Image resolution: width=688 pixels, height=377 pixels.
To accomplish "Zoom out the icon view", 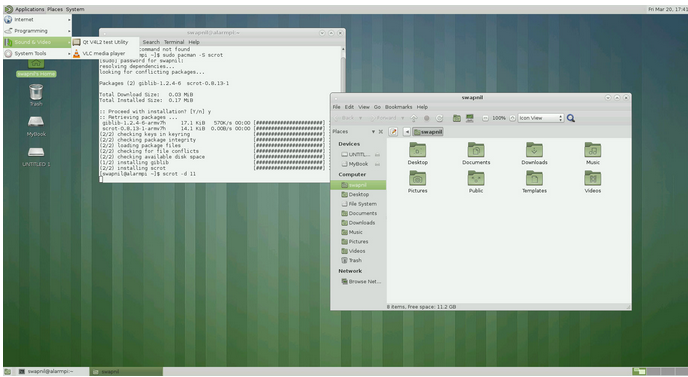I will [485, 118].
